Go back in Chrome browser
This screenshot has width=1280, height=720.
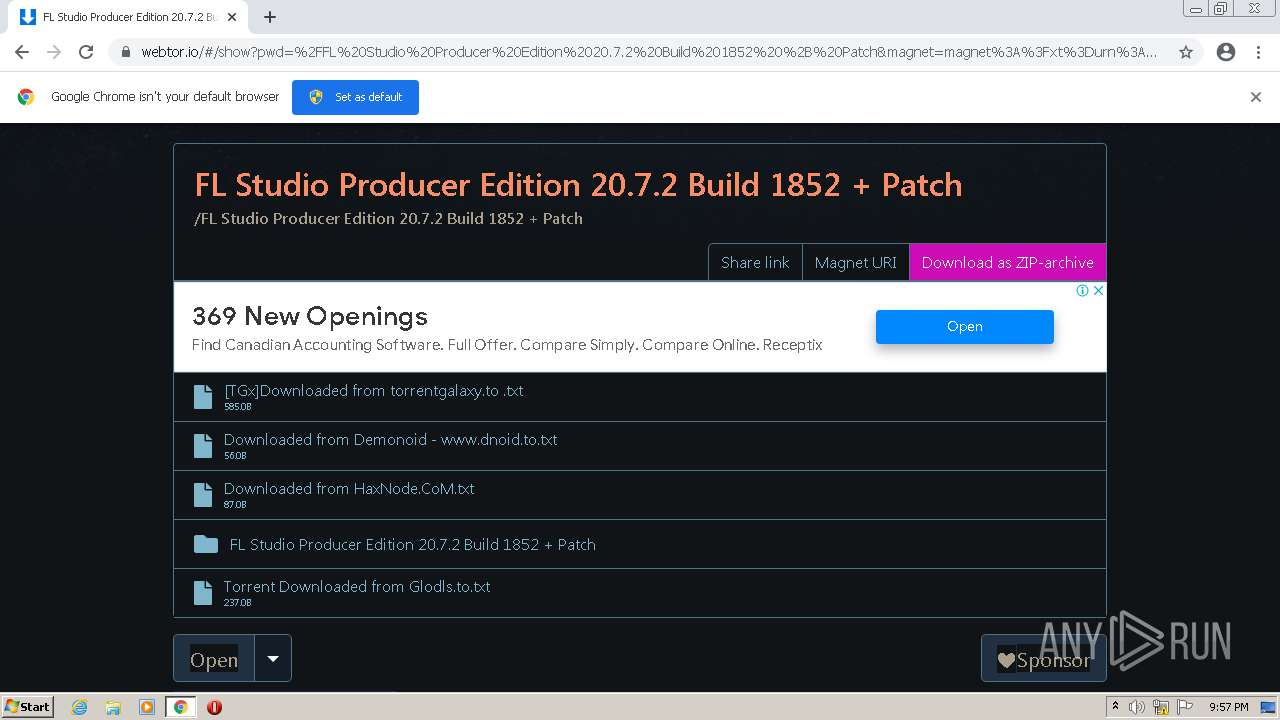[x=22, y=52]
